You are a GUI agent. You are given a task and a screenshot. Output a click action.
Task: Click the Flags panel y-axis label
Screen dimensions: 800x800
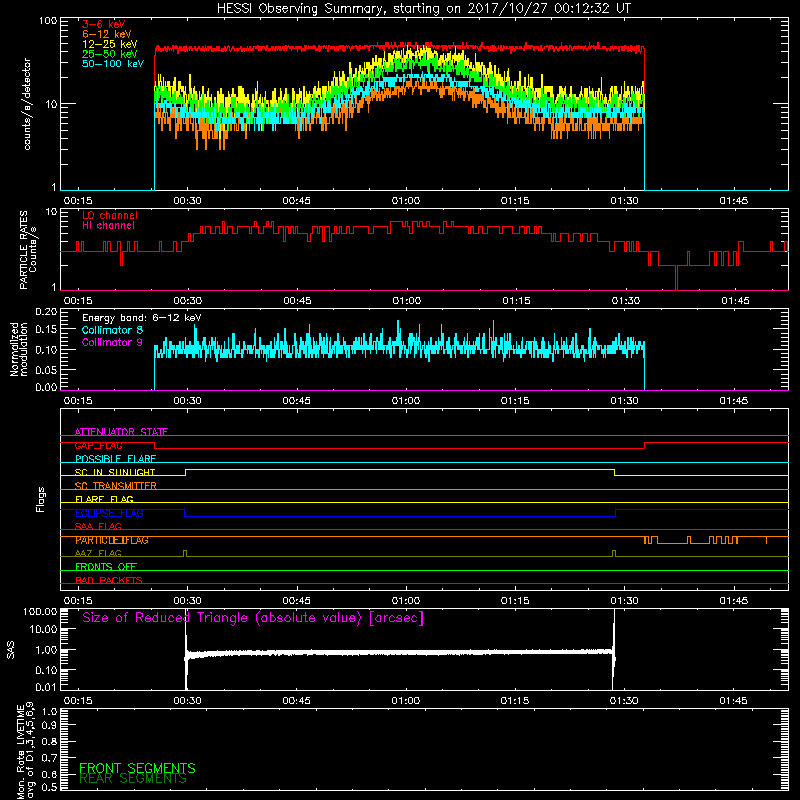[41, 499]
